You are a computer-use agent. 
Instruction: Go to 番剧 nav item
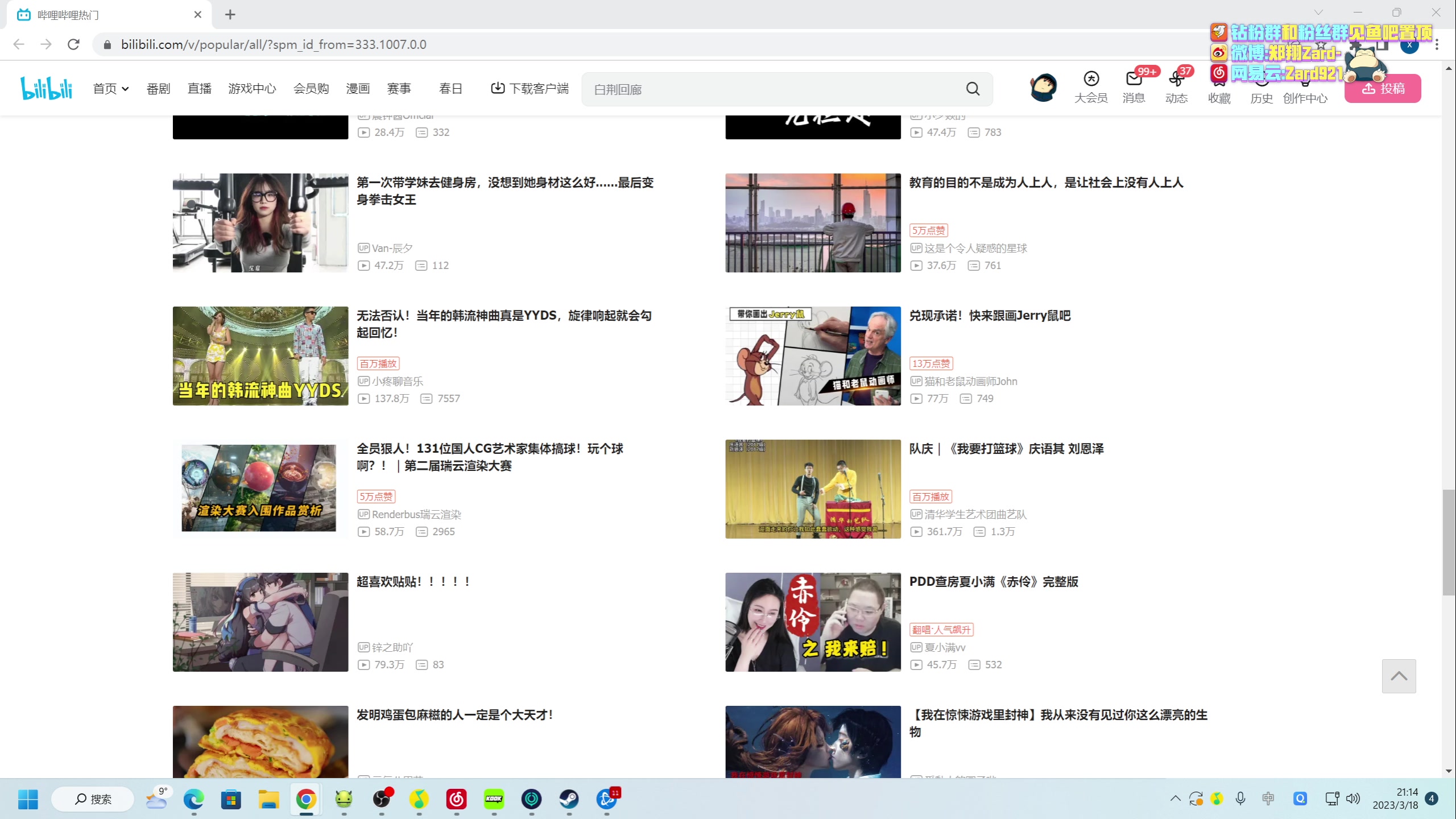158,89
